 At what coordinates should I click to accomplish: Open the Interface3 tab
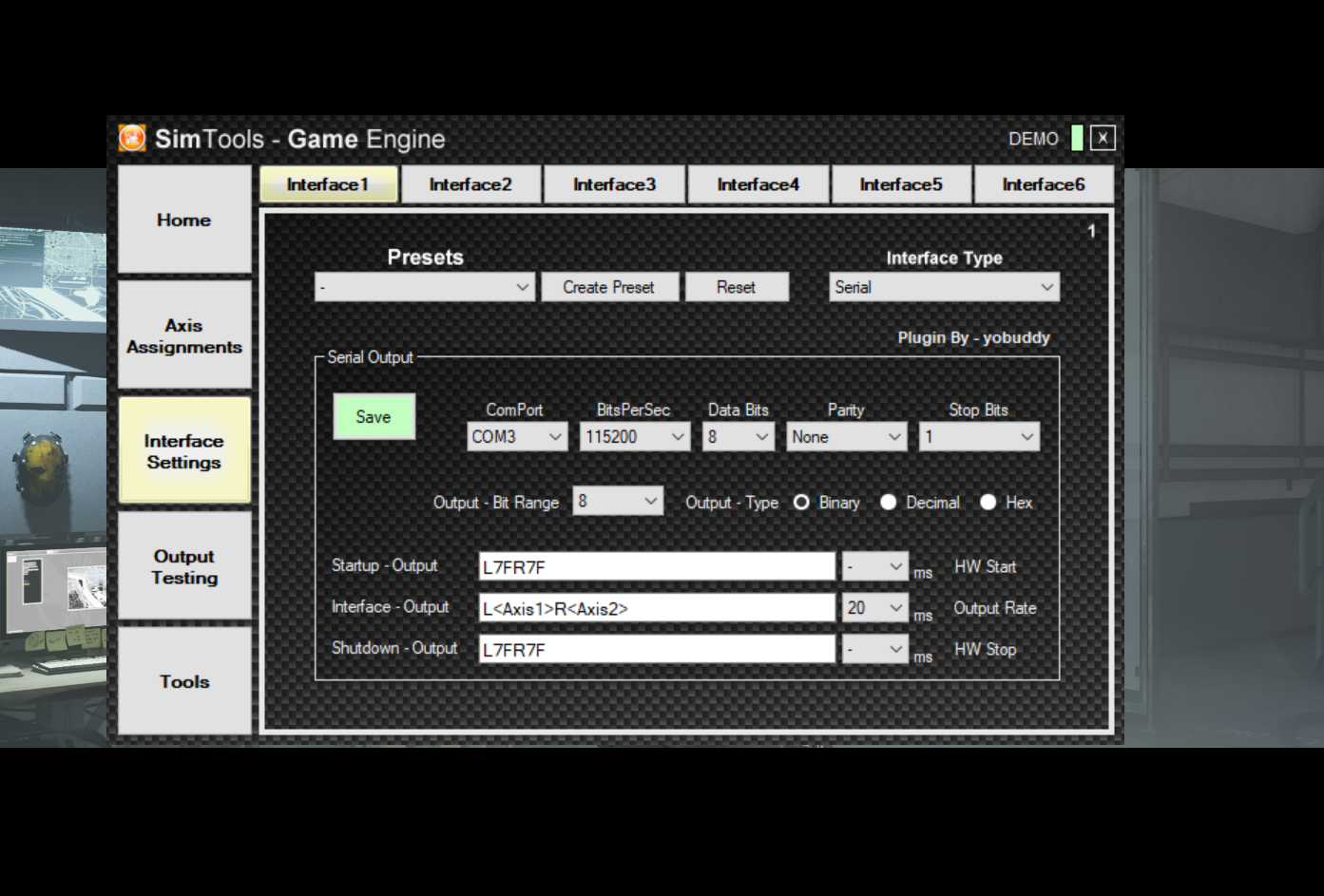614,184
